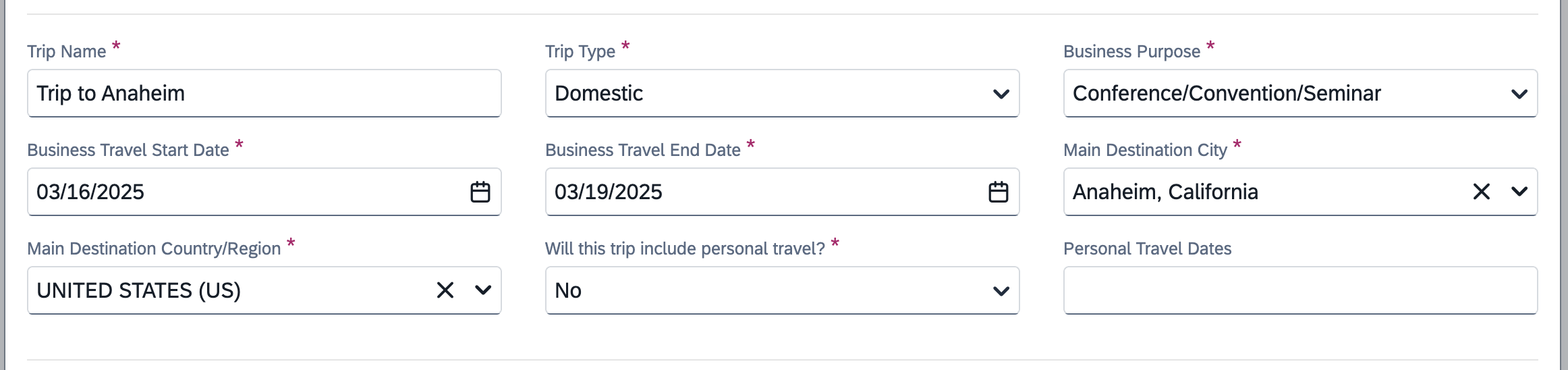
Task: Click the empty Personal Travel Dates field
Action: [x=1300, y=290]
